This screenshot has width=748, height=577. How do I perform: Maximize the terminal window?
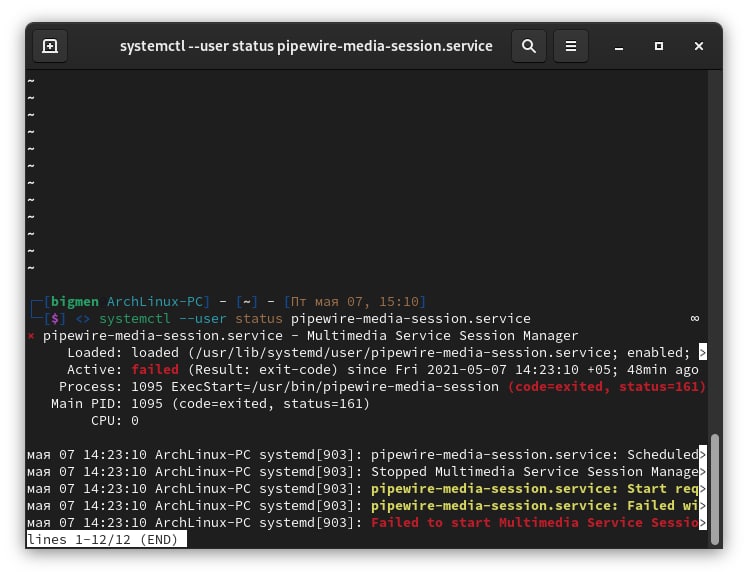point(659,46)
